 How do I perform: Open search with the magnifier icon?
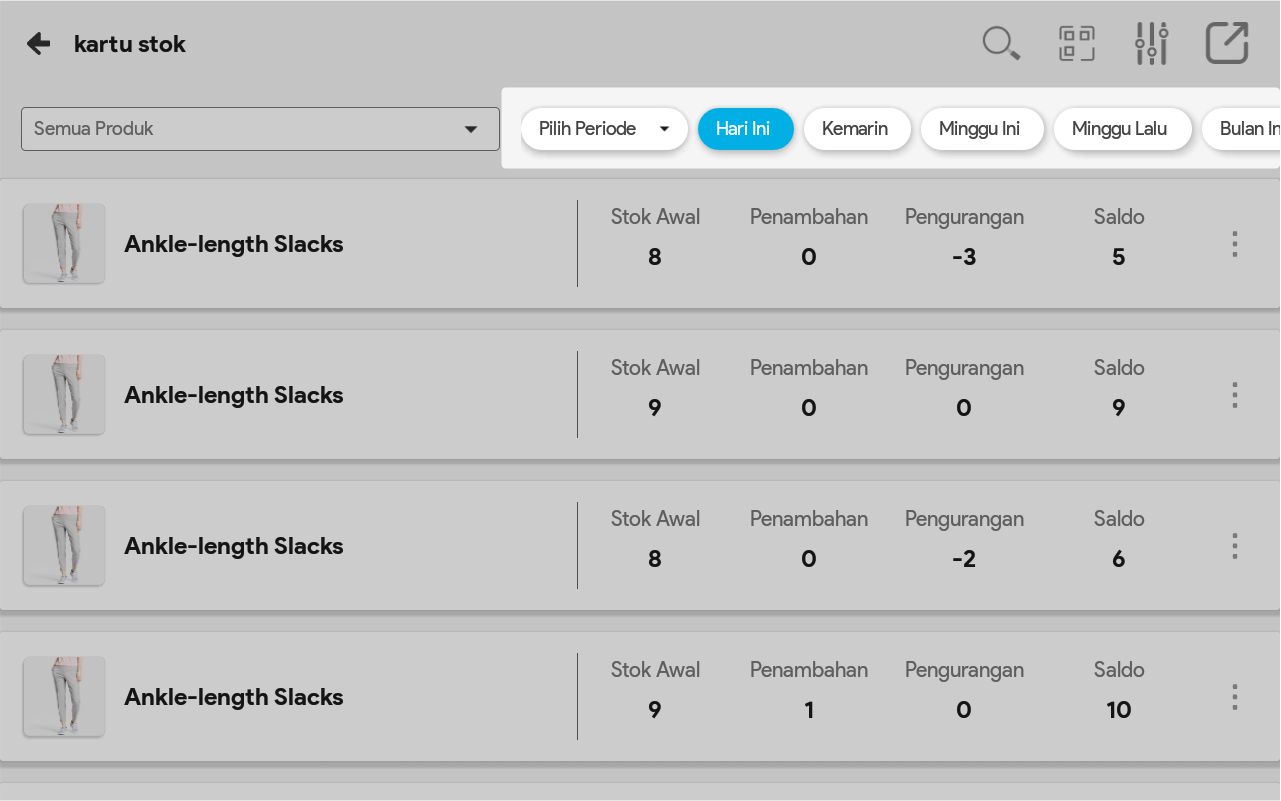tap(1000, 44)
